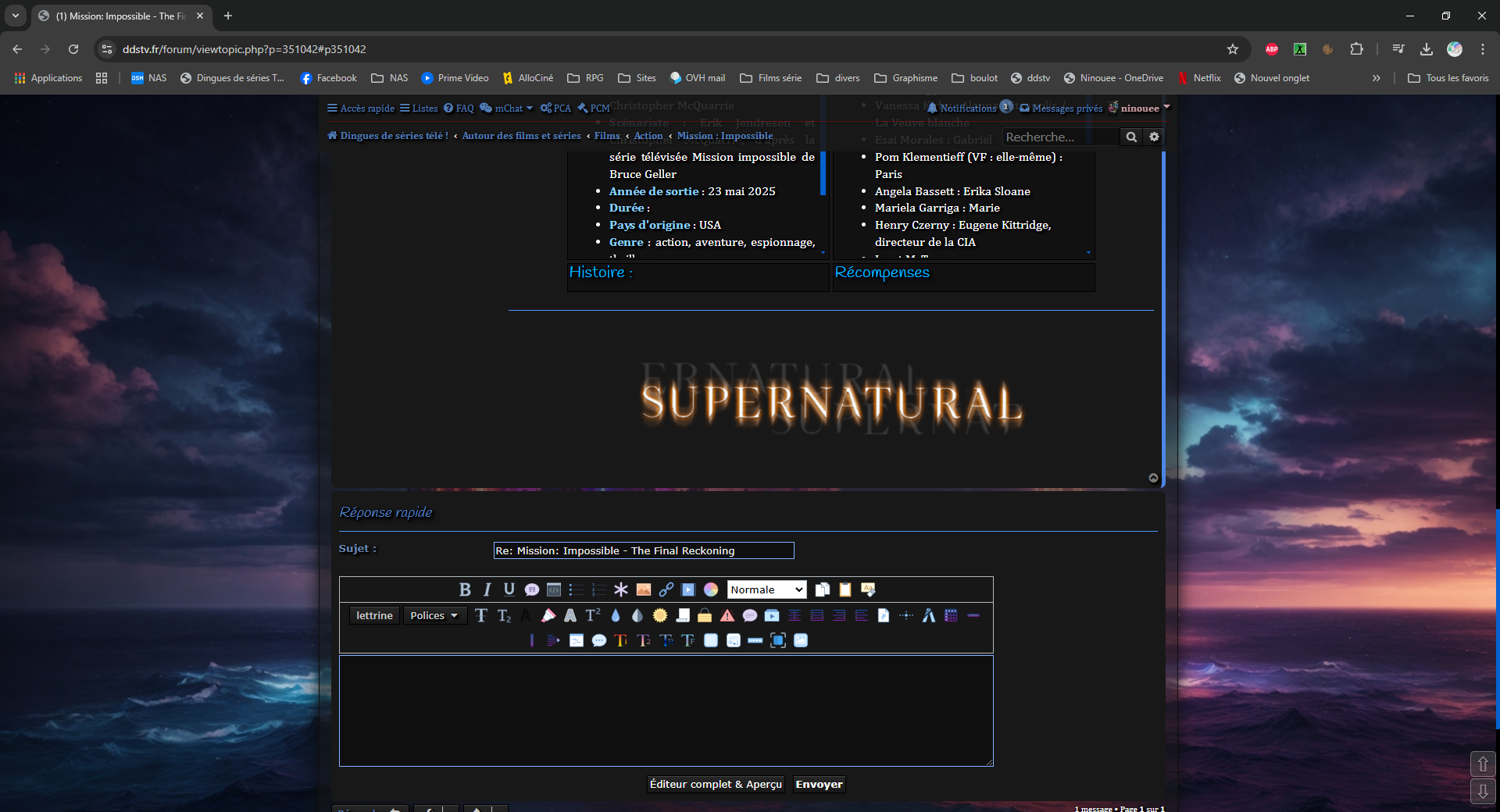Click the sun glow effect icon

[660, 616]
